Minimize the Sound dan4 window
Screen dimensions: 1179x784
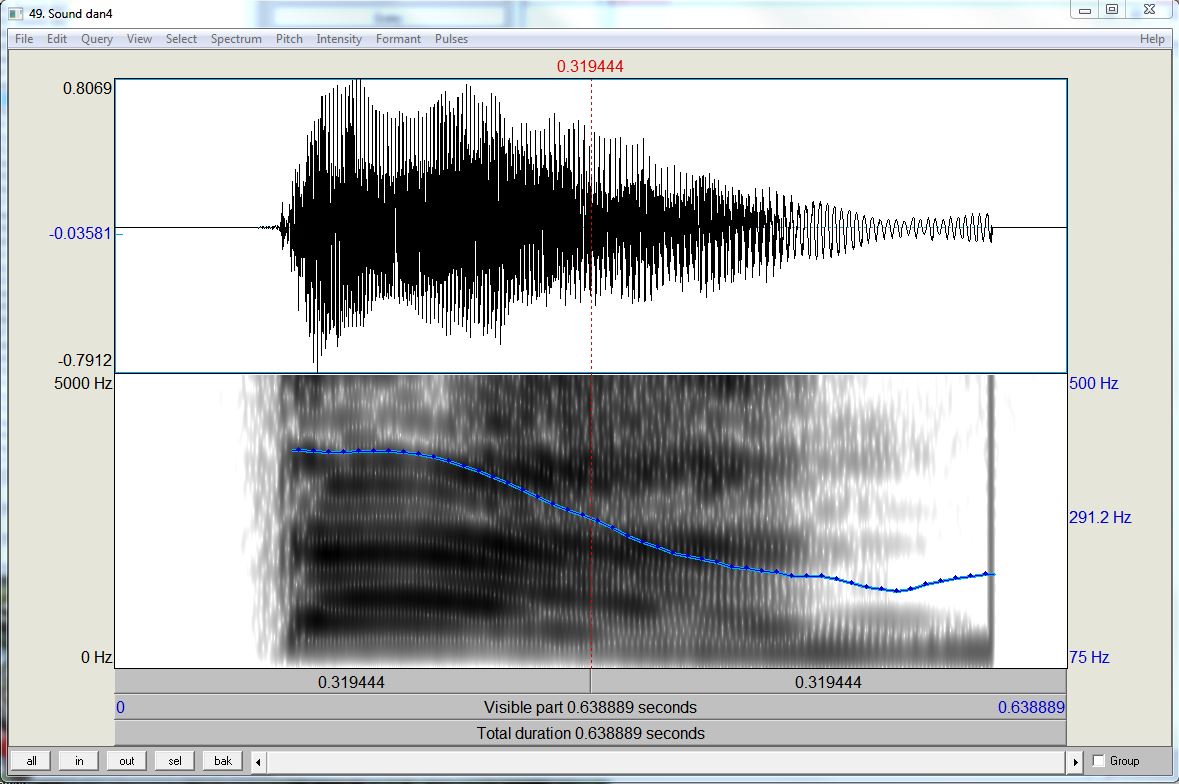[x=1085, y=10]
